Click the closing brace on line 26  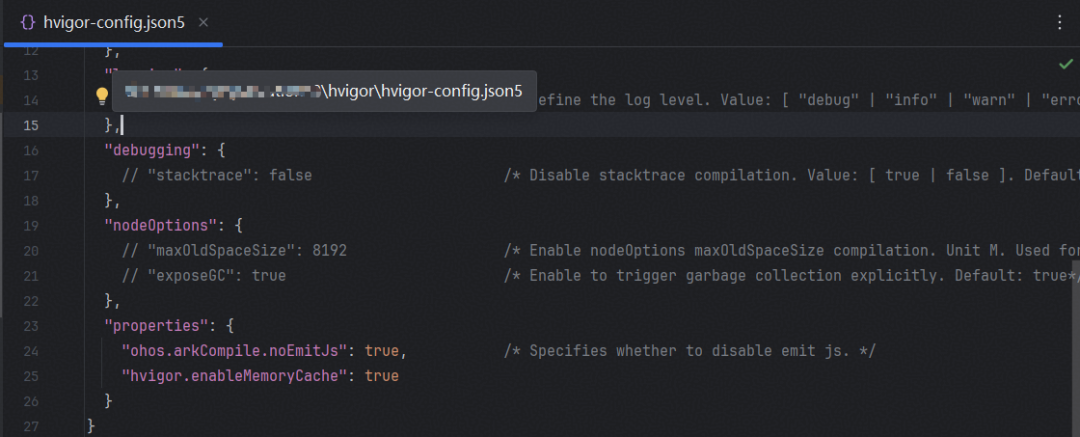108,400
